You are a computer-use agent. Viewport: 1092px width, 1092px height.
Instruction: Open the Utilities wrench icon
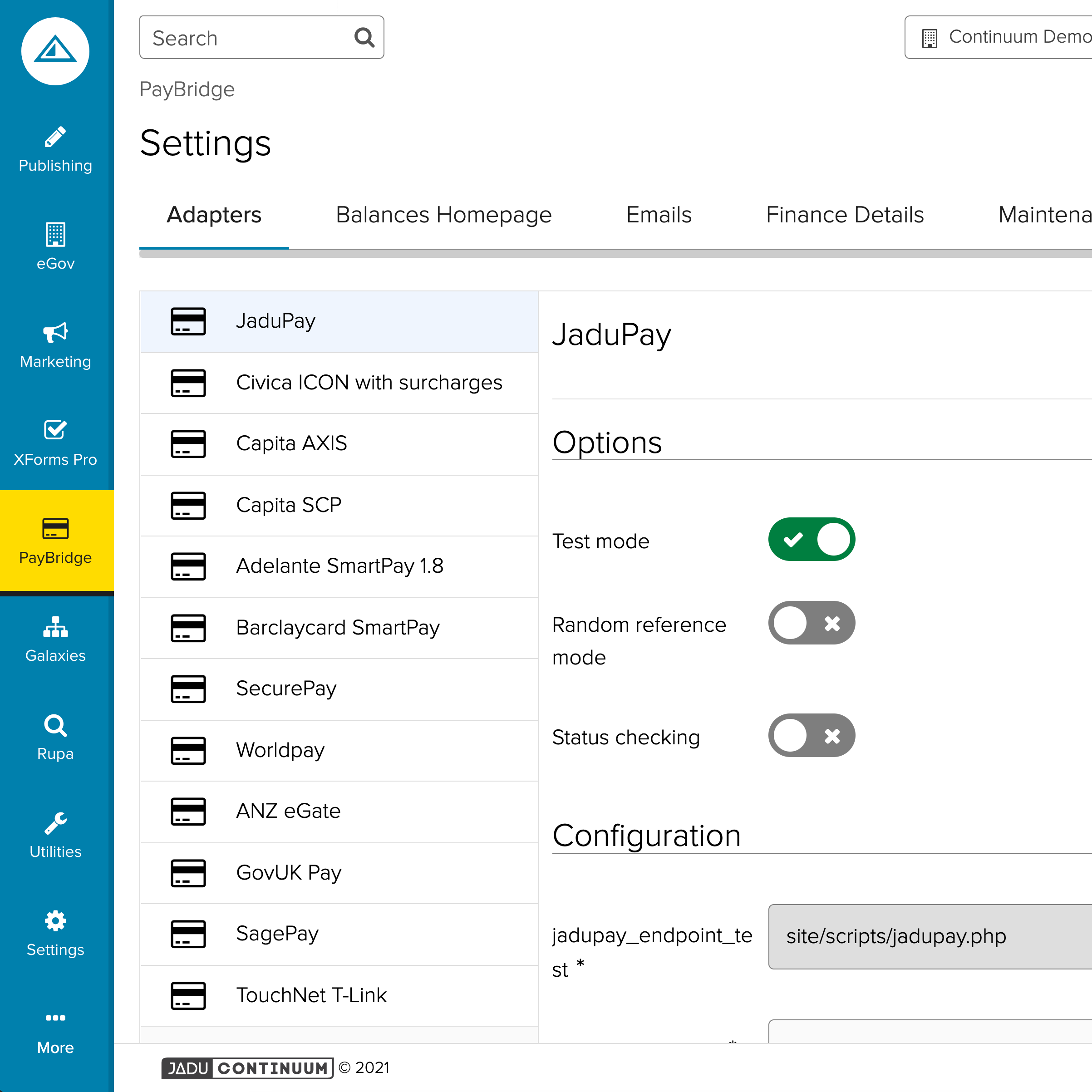point(55,823)
